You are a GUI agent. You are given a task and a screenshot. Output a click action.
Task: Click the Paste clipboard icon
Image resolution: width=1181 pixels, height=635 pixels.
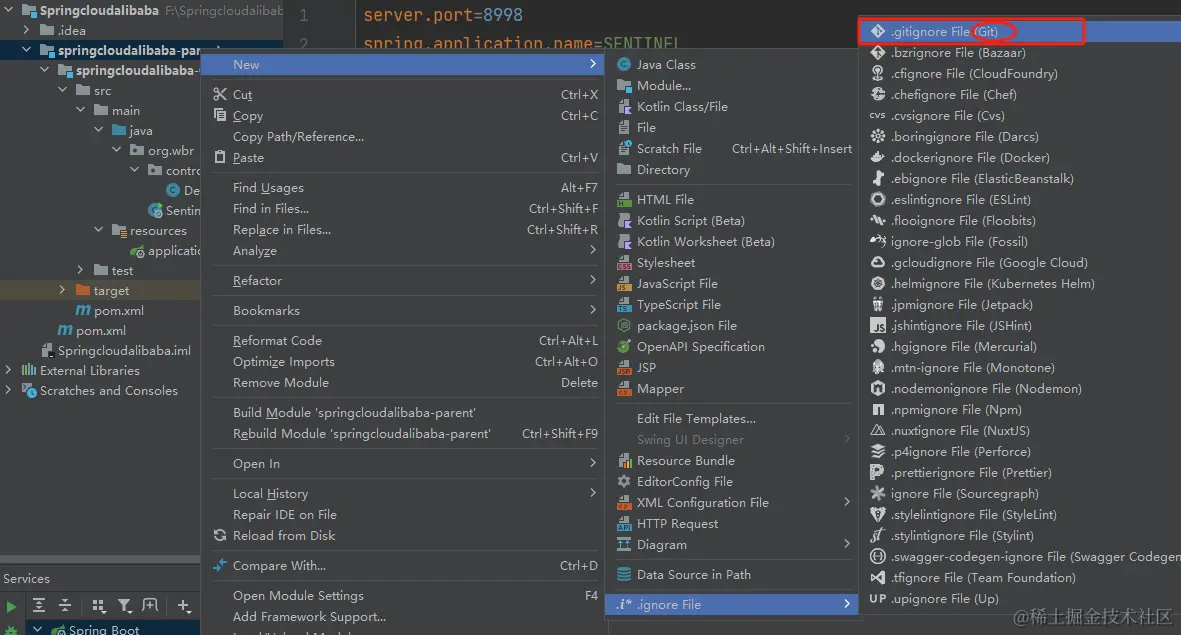220,157
